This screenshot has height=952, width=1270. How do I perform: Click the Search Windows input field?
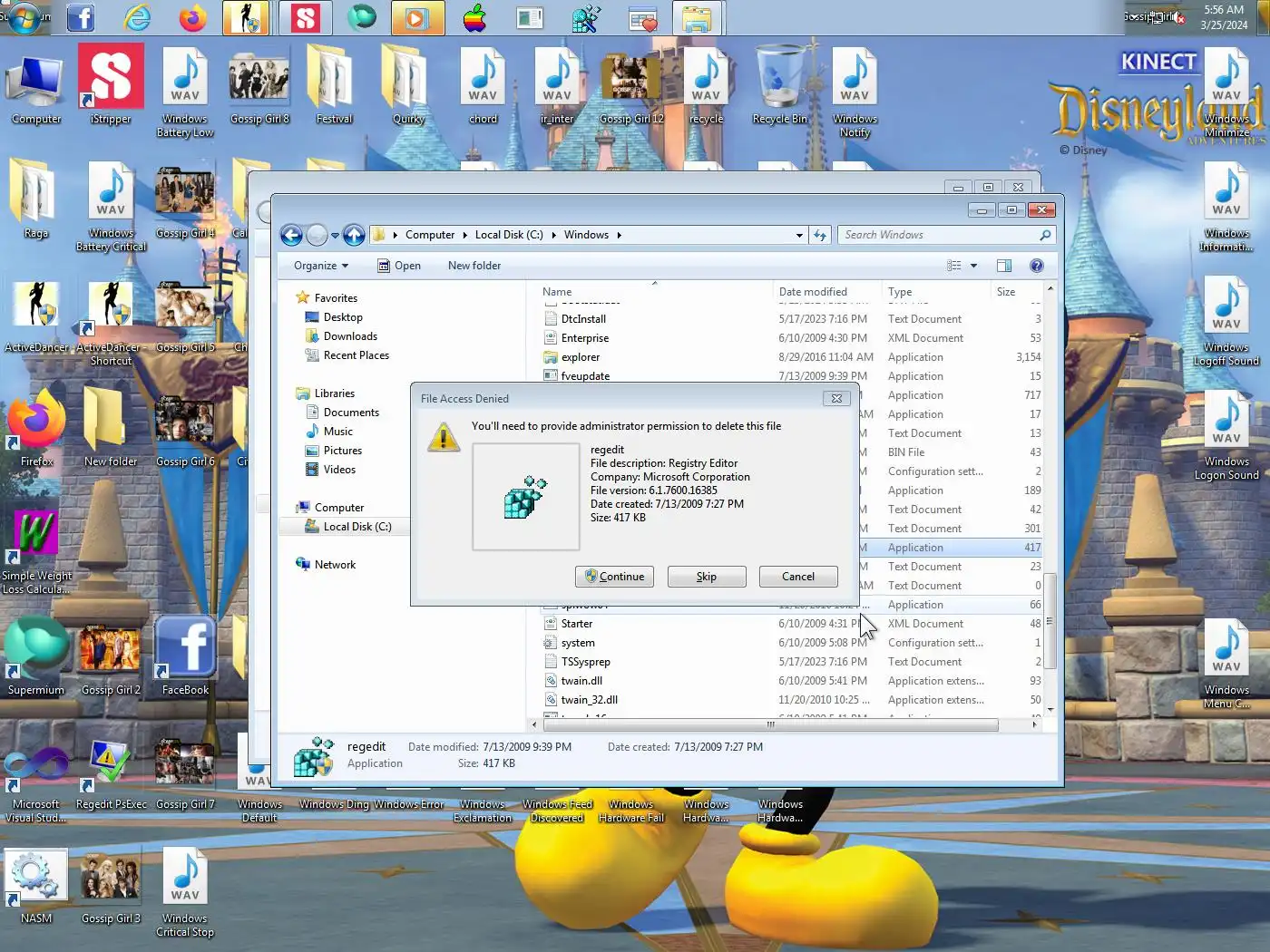(x=939, y=235)
